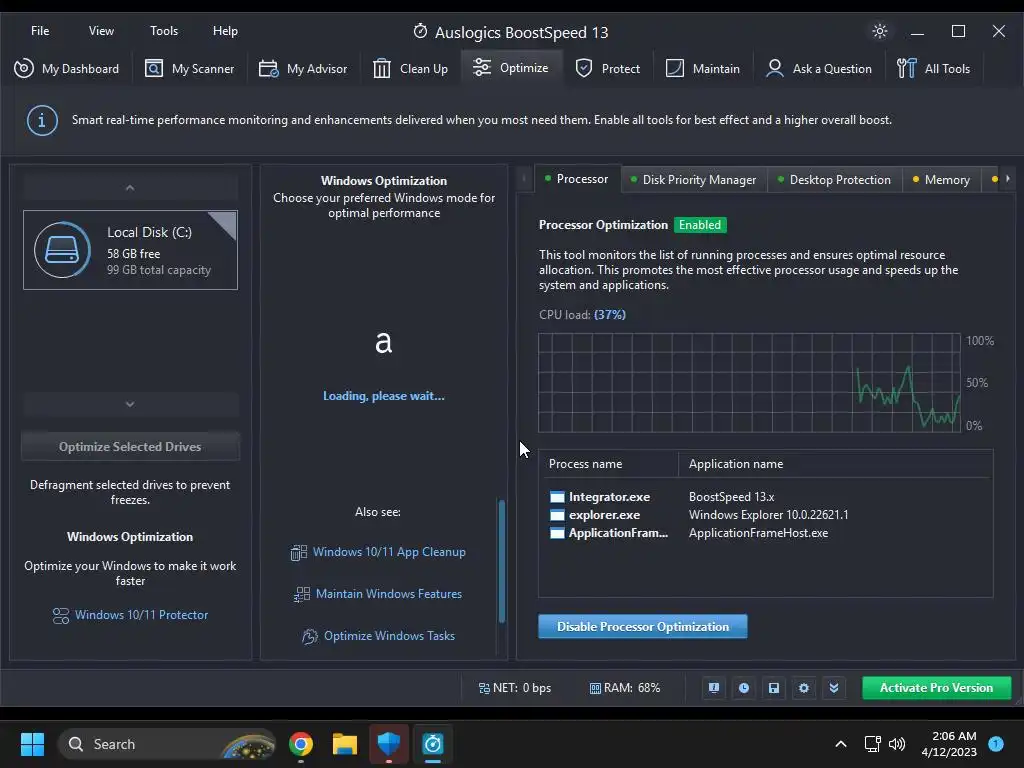Click the Windows 10/11 App Cleanup icon
Image resolution: width=1024 pixels, height=768 pixels.
pyautogui.click(x=298, y=552)
